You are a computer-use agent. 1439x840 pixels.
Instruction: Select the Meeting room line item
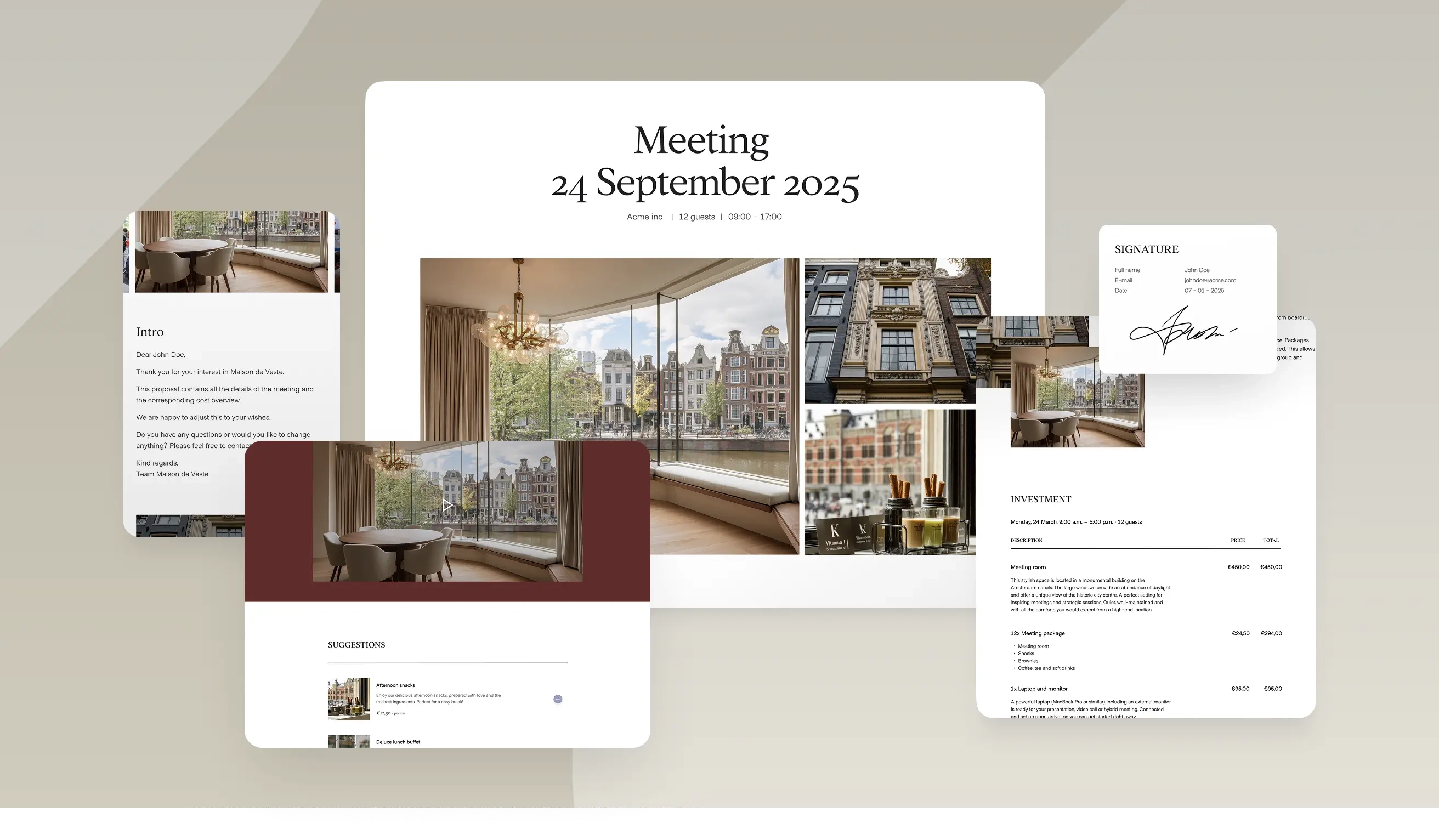1028,567
